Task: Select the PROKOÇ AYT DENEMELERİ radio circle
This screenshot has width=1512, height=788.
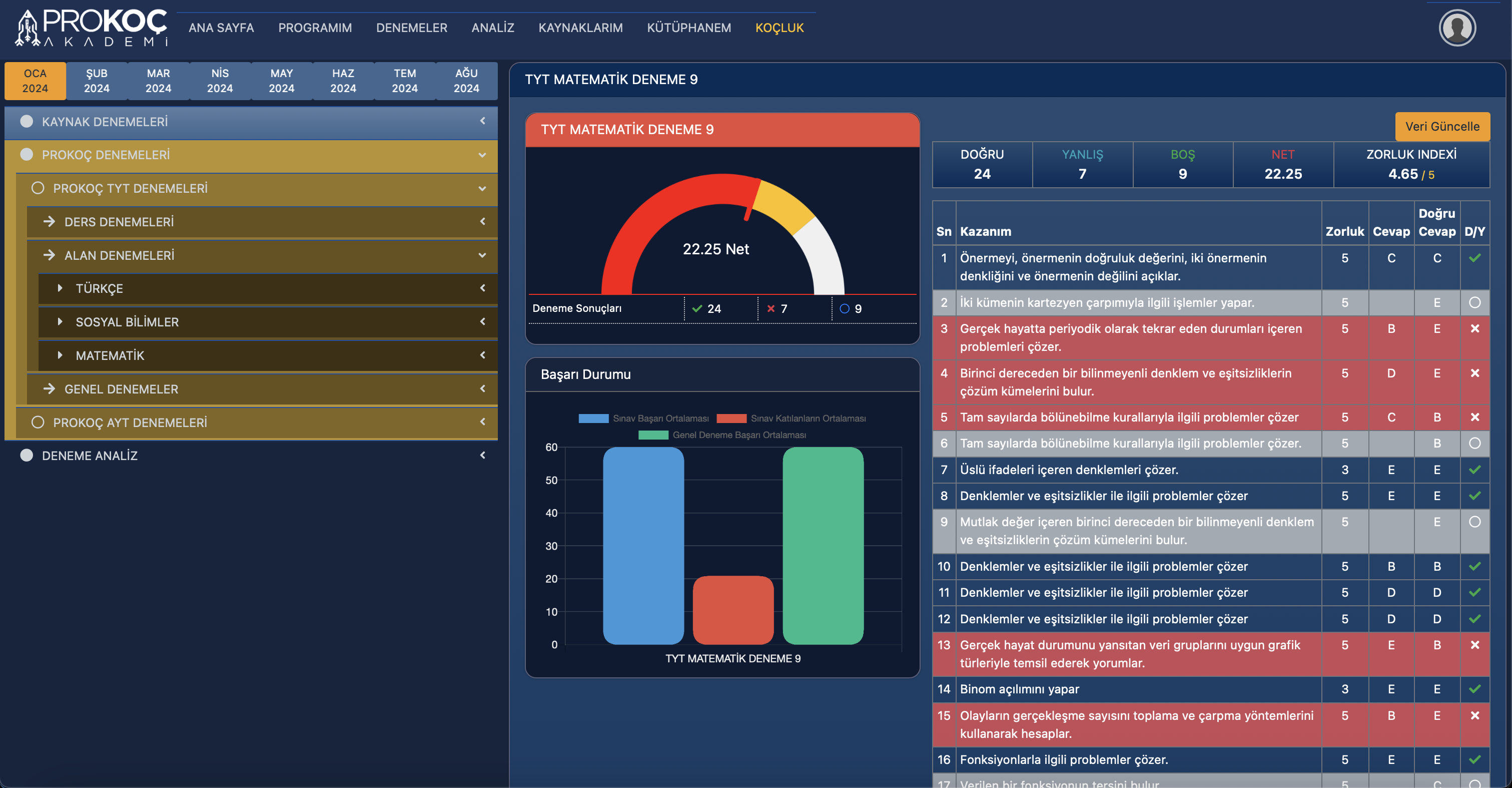Action: (38, 422)
